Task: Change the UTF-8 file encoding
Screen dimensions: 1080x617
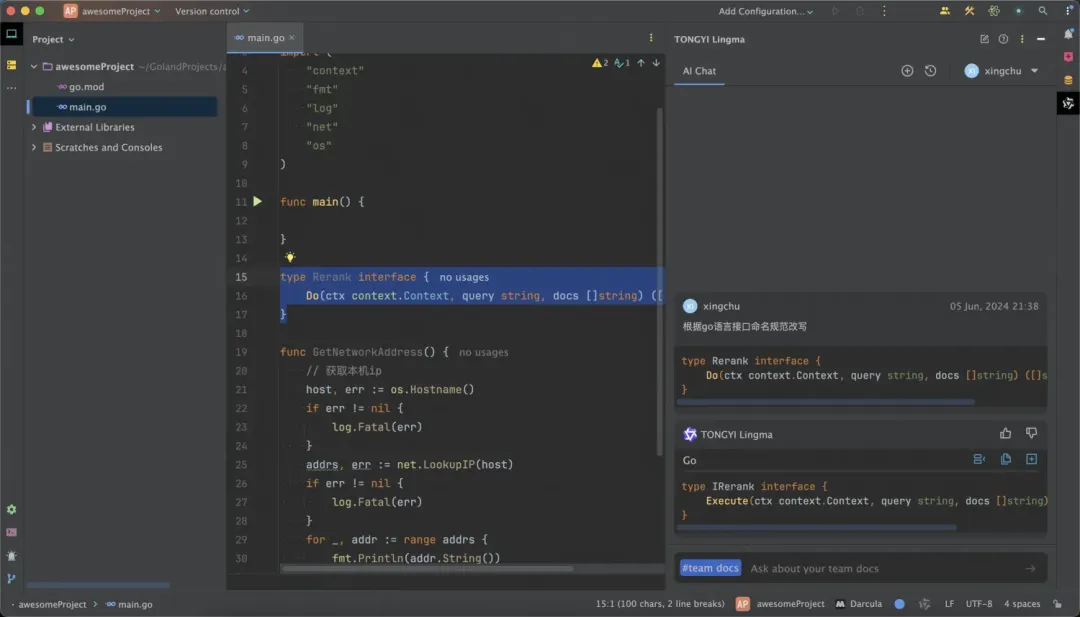Action: click(979, 604)
